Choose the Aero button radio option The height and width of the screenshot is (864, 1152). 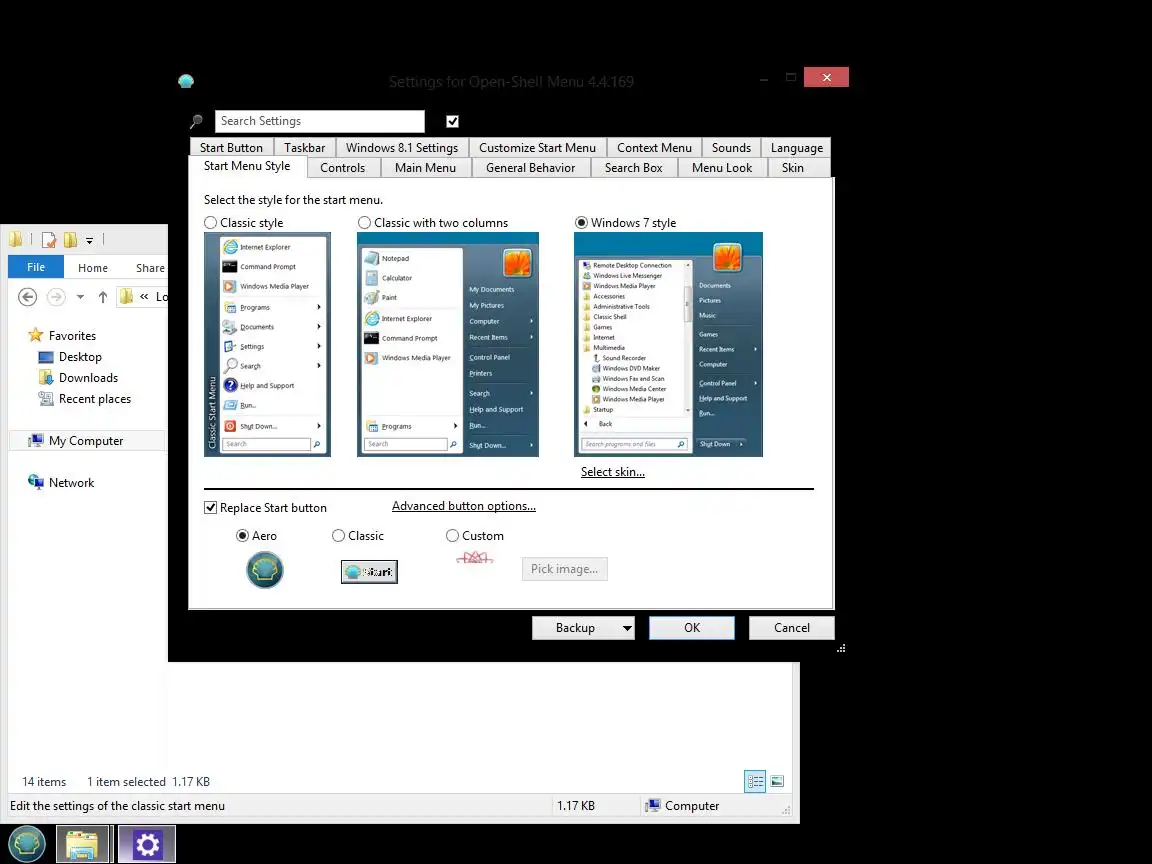click(x=242, y=536)
